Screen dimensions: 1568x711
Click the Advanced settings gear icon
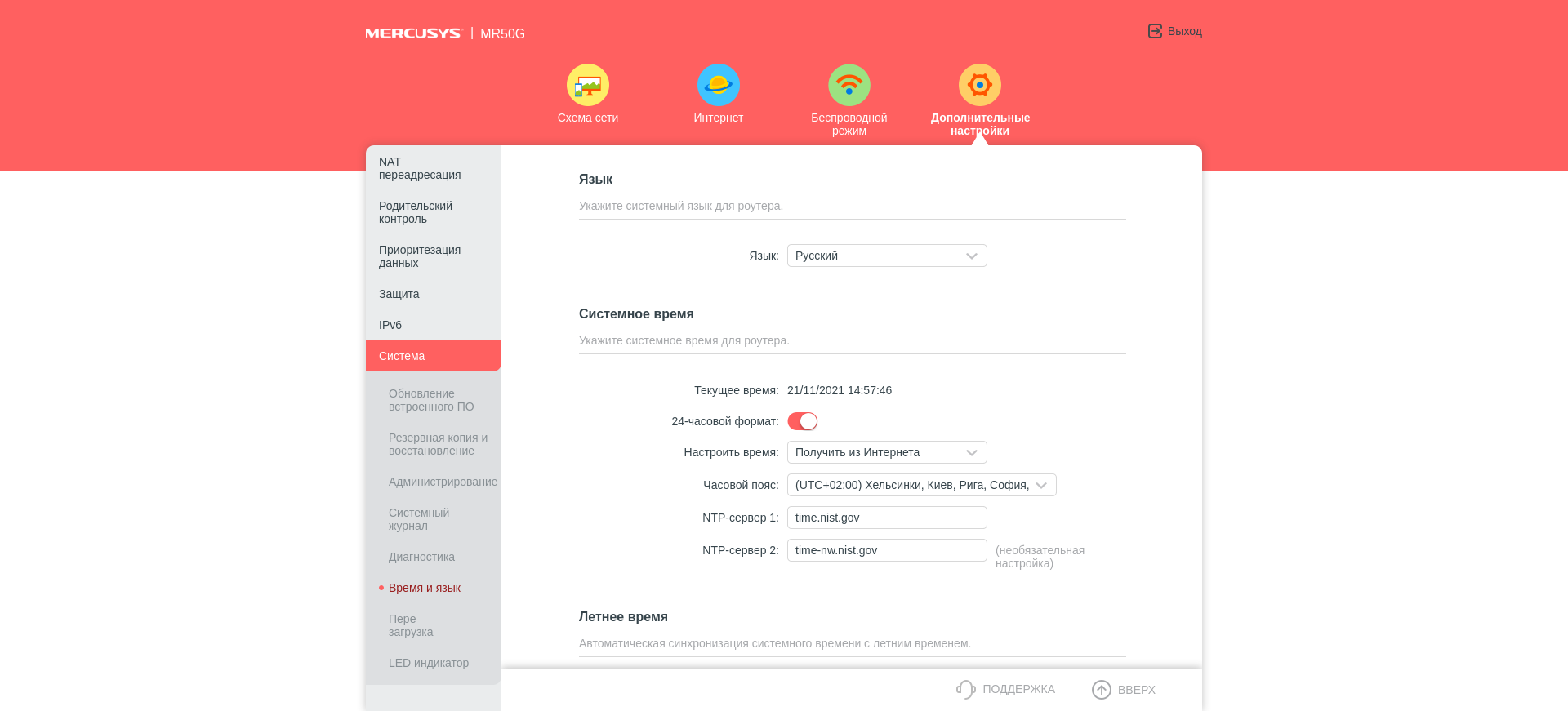pyautogui.click(x=979, y=85)
